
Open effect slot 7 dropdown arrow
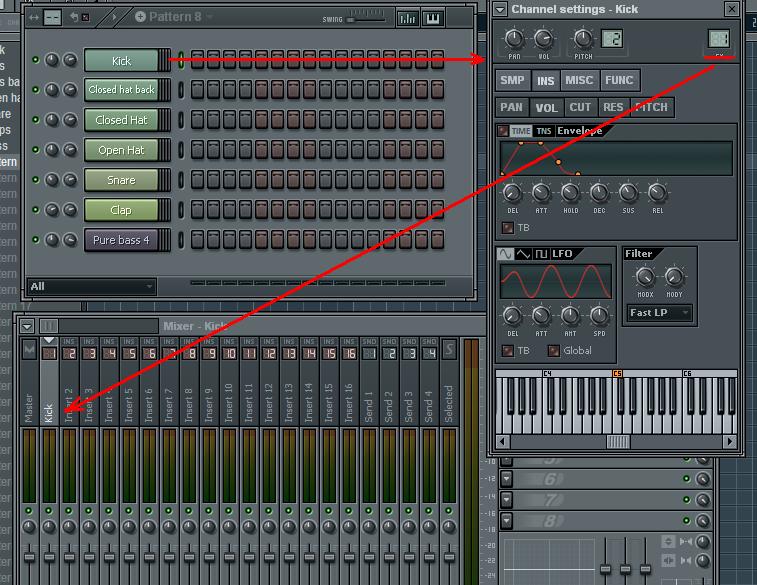(x=506, y=500)
